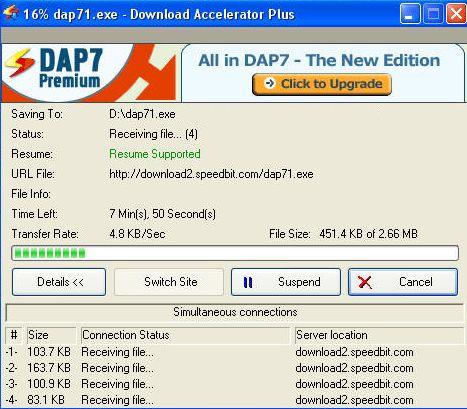Select connection row 1 with 103.7 KB
This screenshot has height=409, width=467.
click(233, 352)
